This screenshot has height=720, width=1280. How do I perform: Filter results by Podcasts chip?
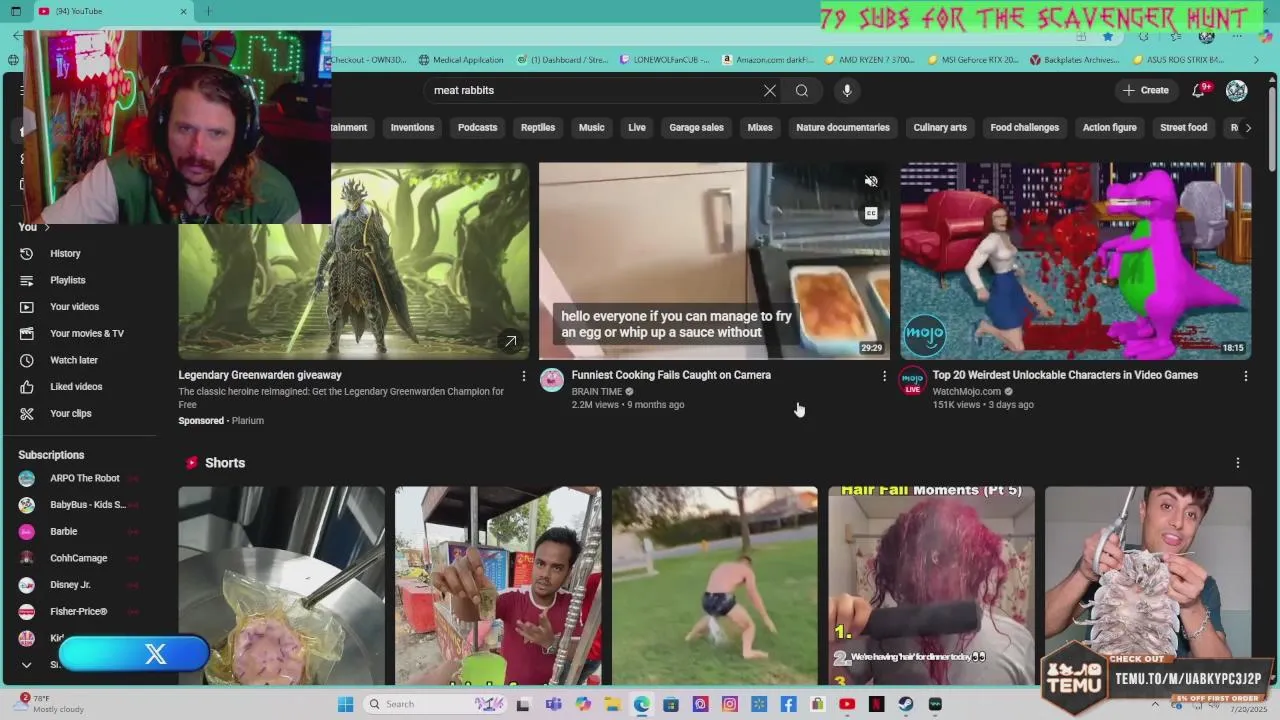[x=477, y=128]
